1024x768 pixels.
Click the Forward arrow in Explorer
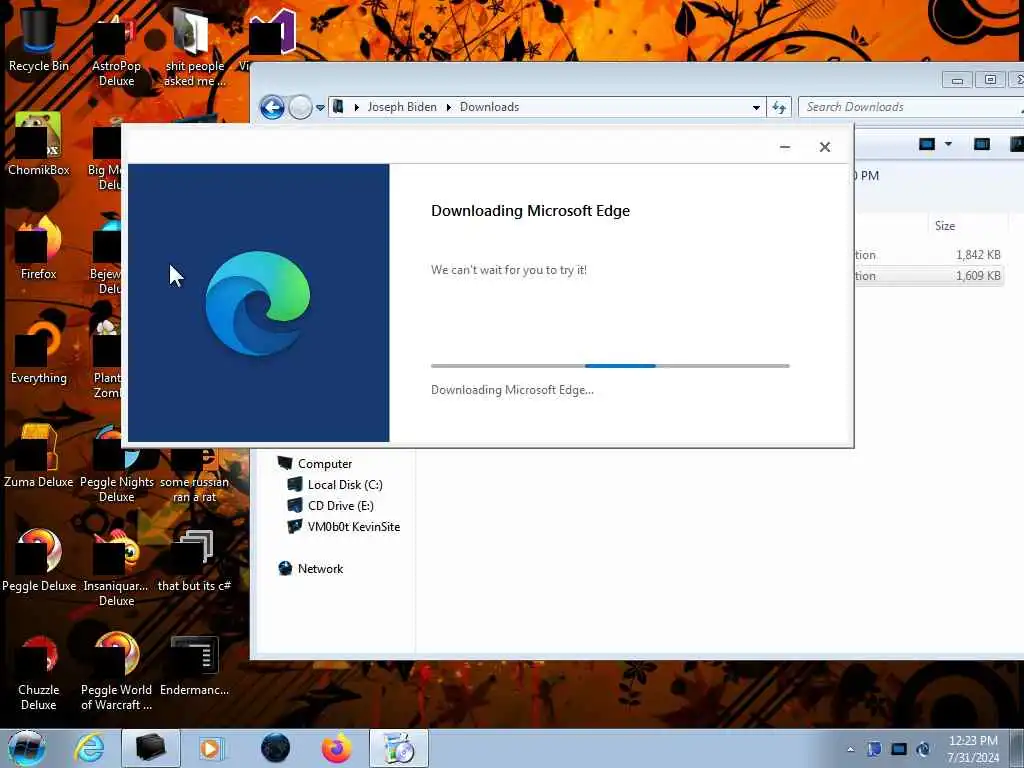click(x=300, y=107)
